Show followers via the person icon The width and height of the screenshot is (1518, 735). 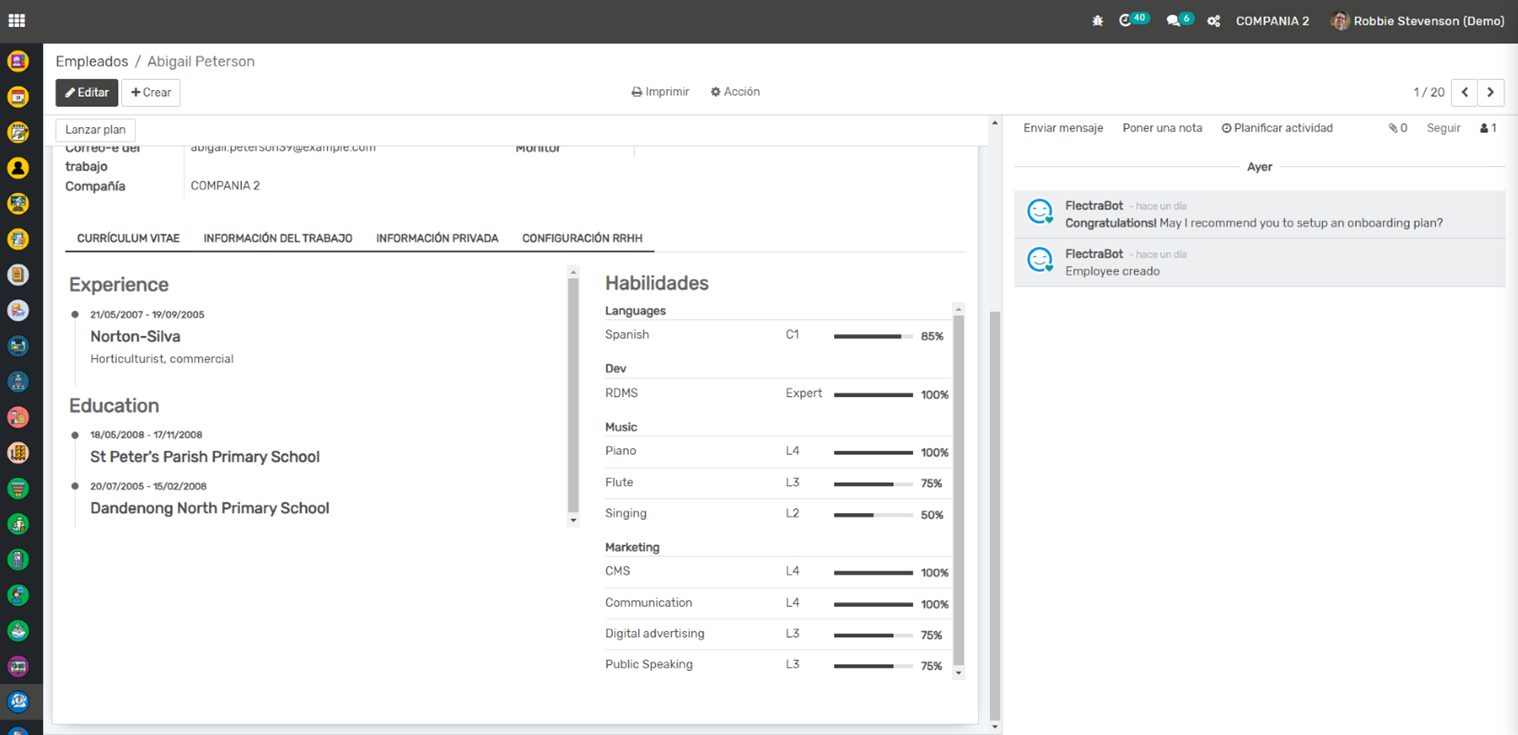click(1487, 128)
